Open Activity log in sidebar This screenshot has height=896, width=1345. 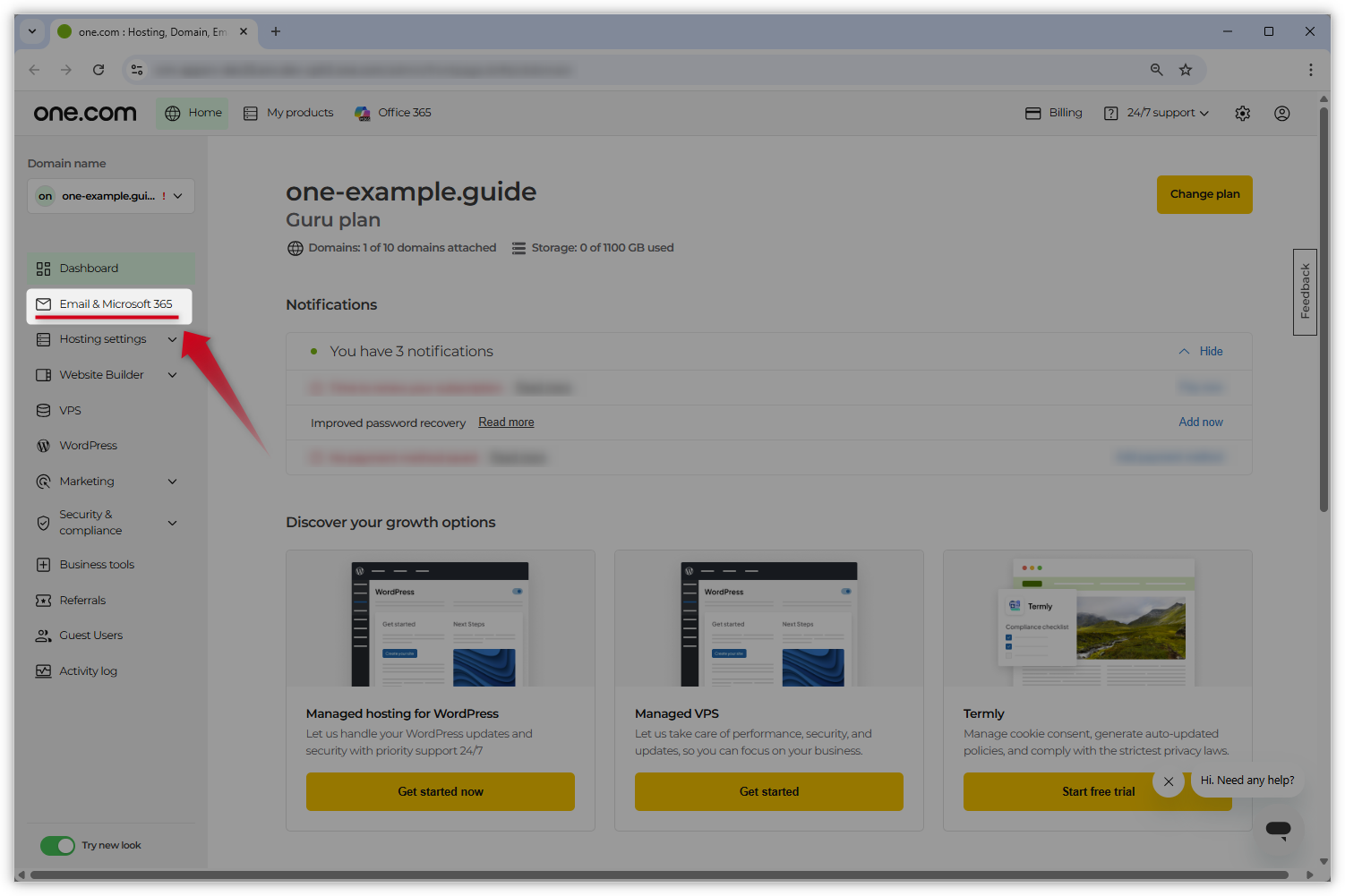[88, 671]
